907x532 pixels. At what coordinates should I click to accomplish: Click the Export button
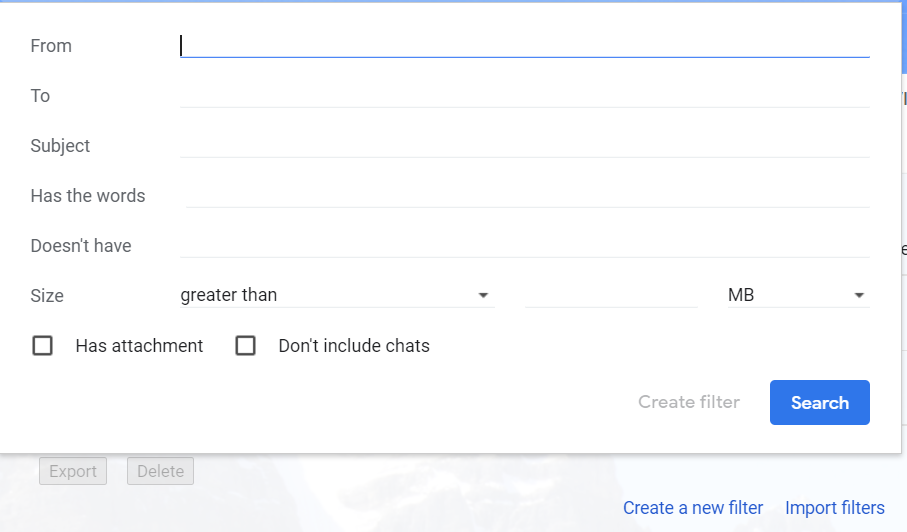73,471
